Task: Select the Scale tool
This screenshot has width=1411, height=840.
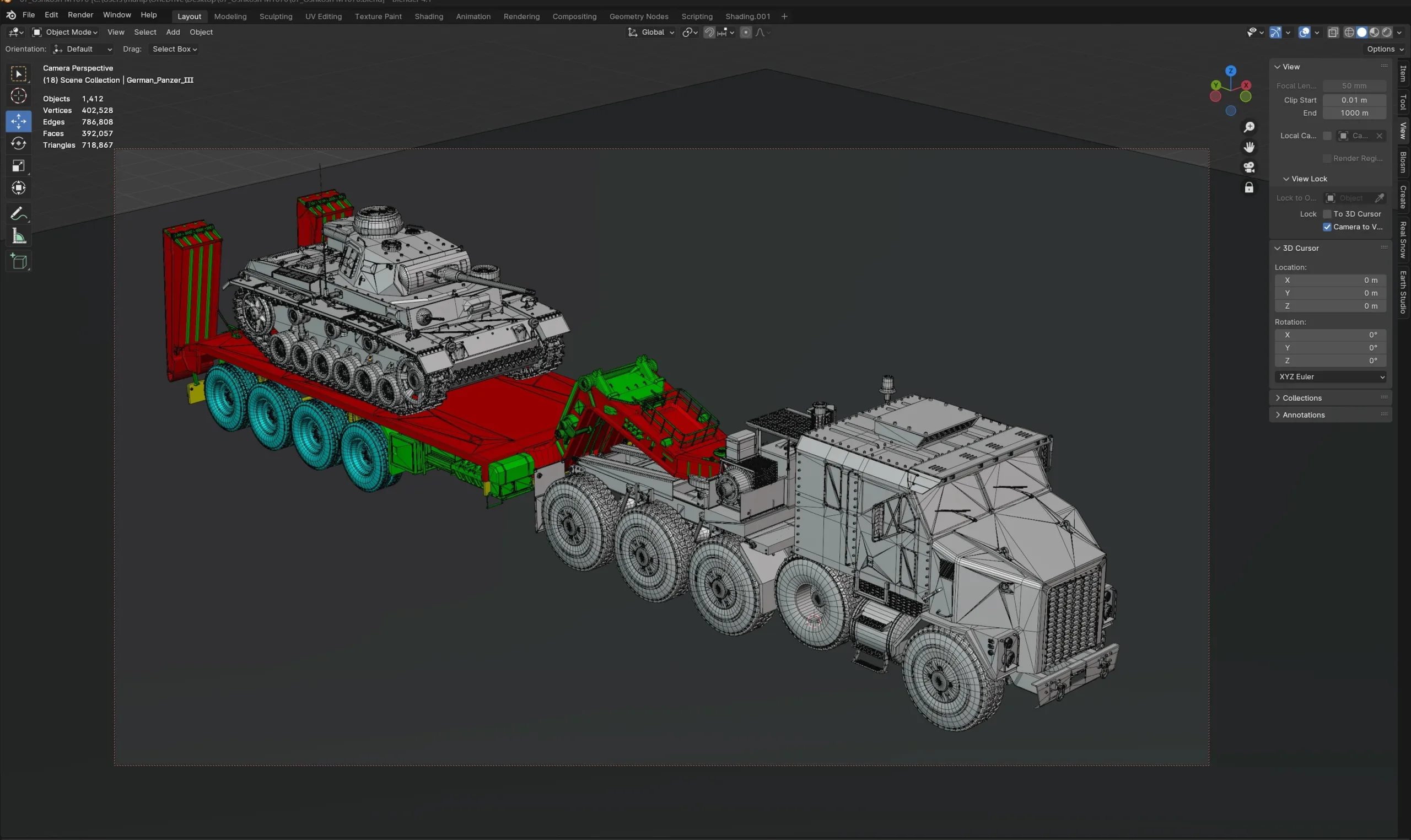Action: (x=19, y=165)
